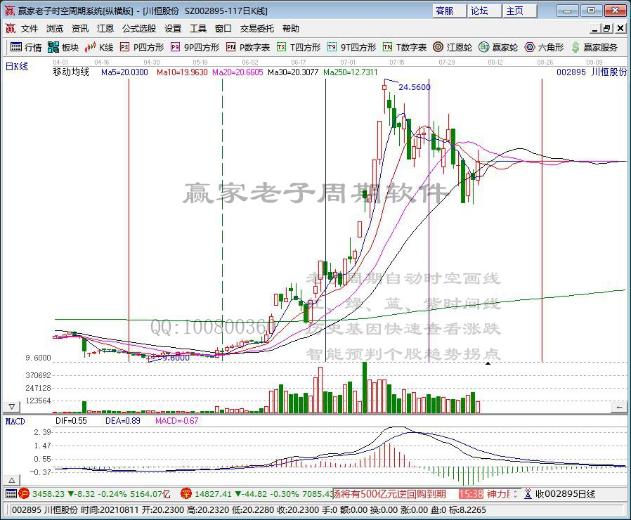Viewport: 631px width, 520px height.
Task: Click the 客服 customer service button
Action: click(449, 11)
